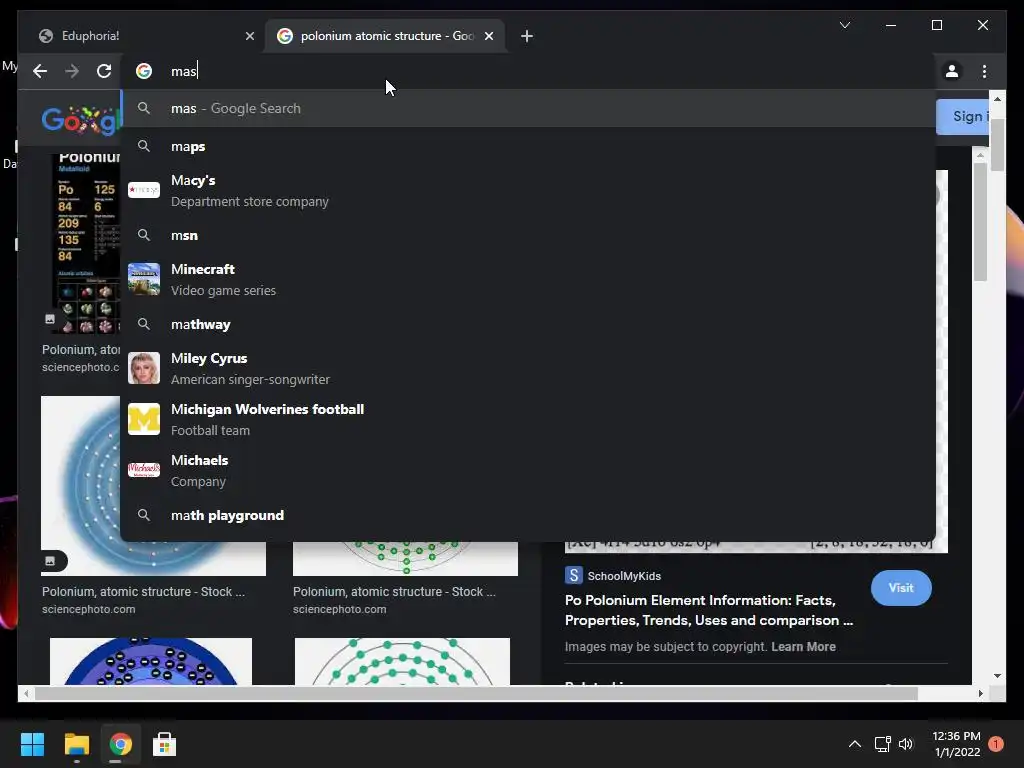Click the browser forward arrow
Image resolution: width=1024 pixels, height=768 pixels.
click(72, 71)
